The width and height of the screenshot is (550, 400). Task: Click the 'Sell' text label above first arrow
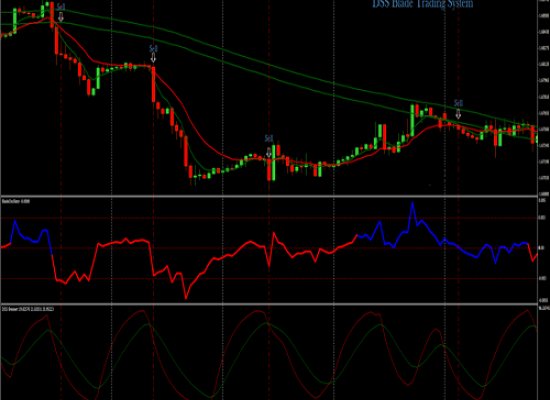[x=61, y=7]
